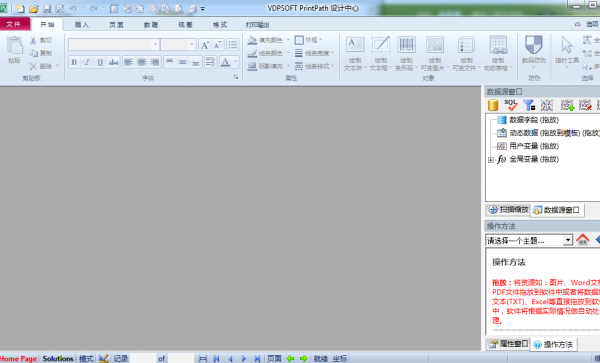Viewport: 600px width, 363px height.
Task: Toggle vertical align middle
Action: coord(183,62)
